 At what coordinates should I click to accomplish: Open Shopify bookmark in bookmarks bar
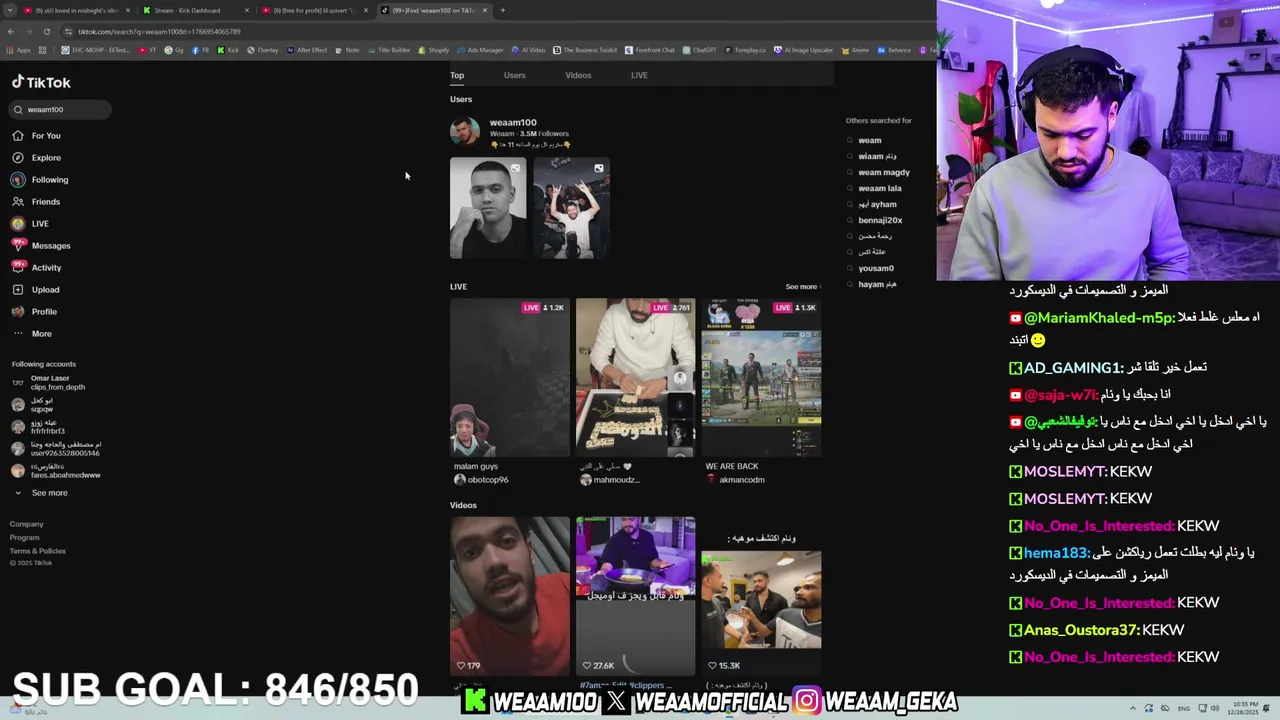433,50
